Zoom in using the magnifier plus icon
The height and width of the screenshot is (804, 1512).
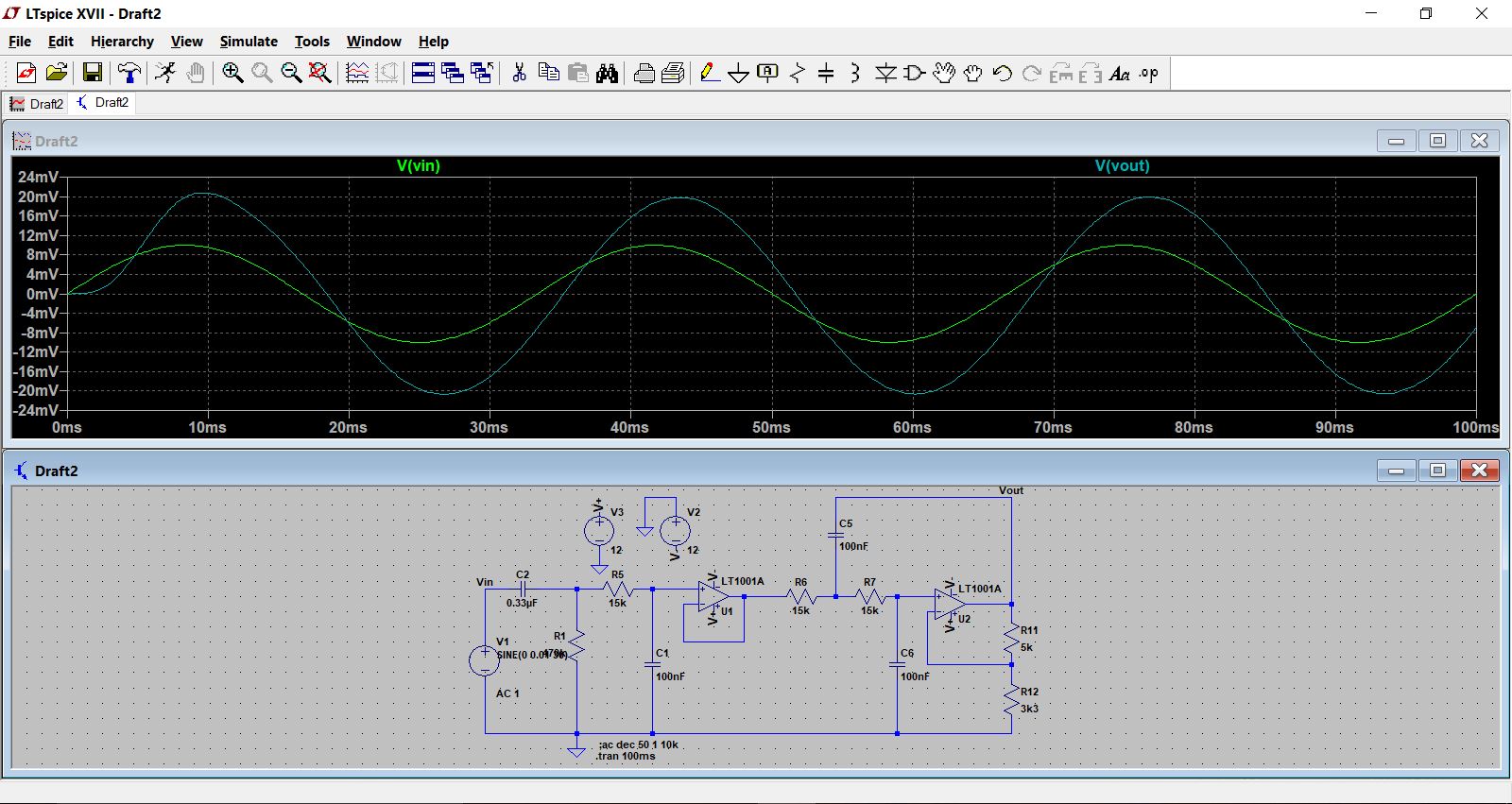232,73
